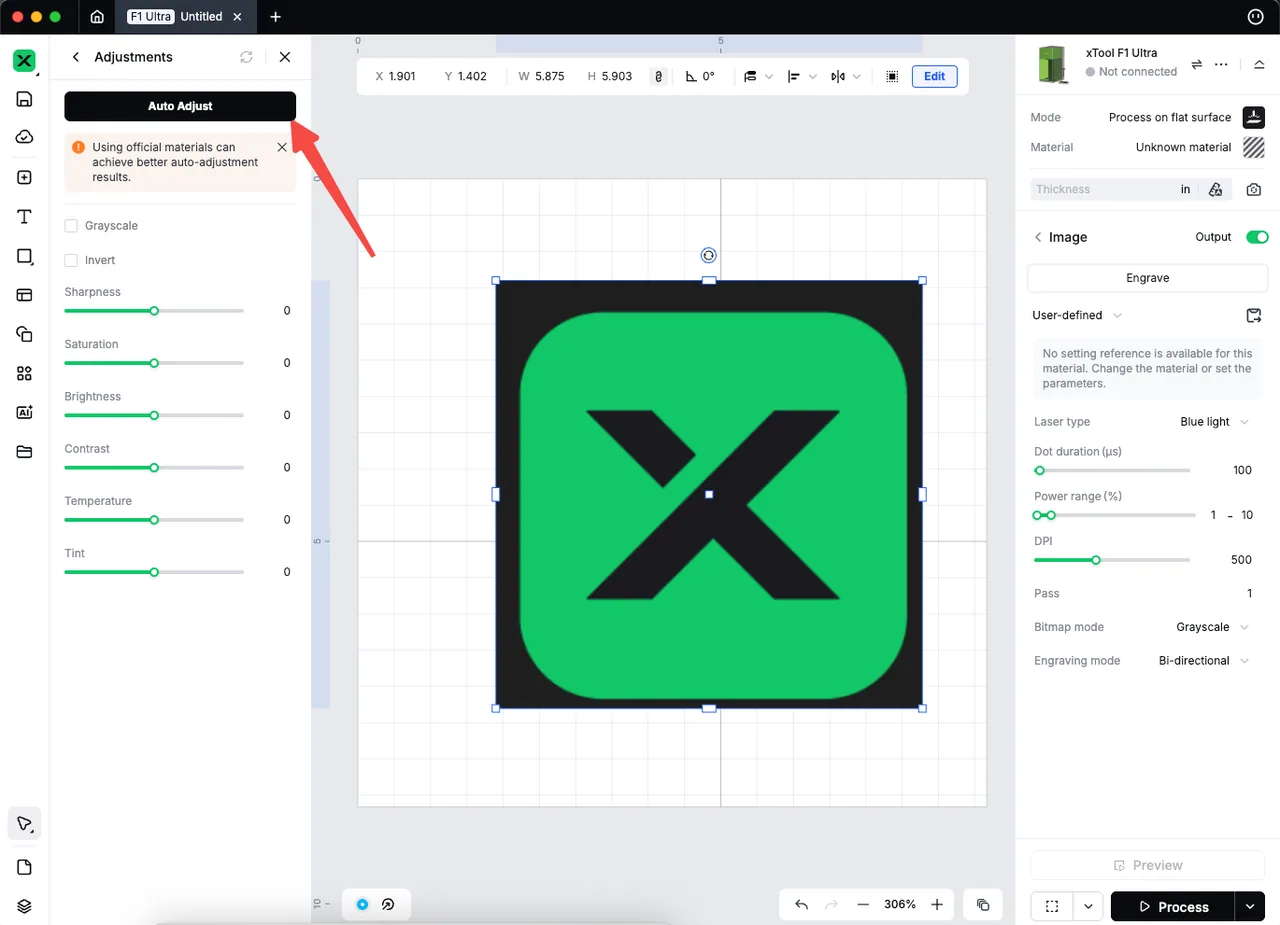Viewport: 1280px width, 925px height.
Task: Enable the Grayscale checkbox
Action: click(x=71, y=226)
